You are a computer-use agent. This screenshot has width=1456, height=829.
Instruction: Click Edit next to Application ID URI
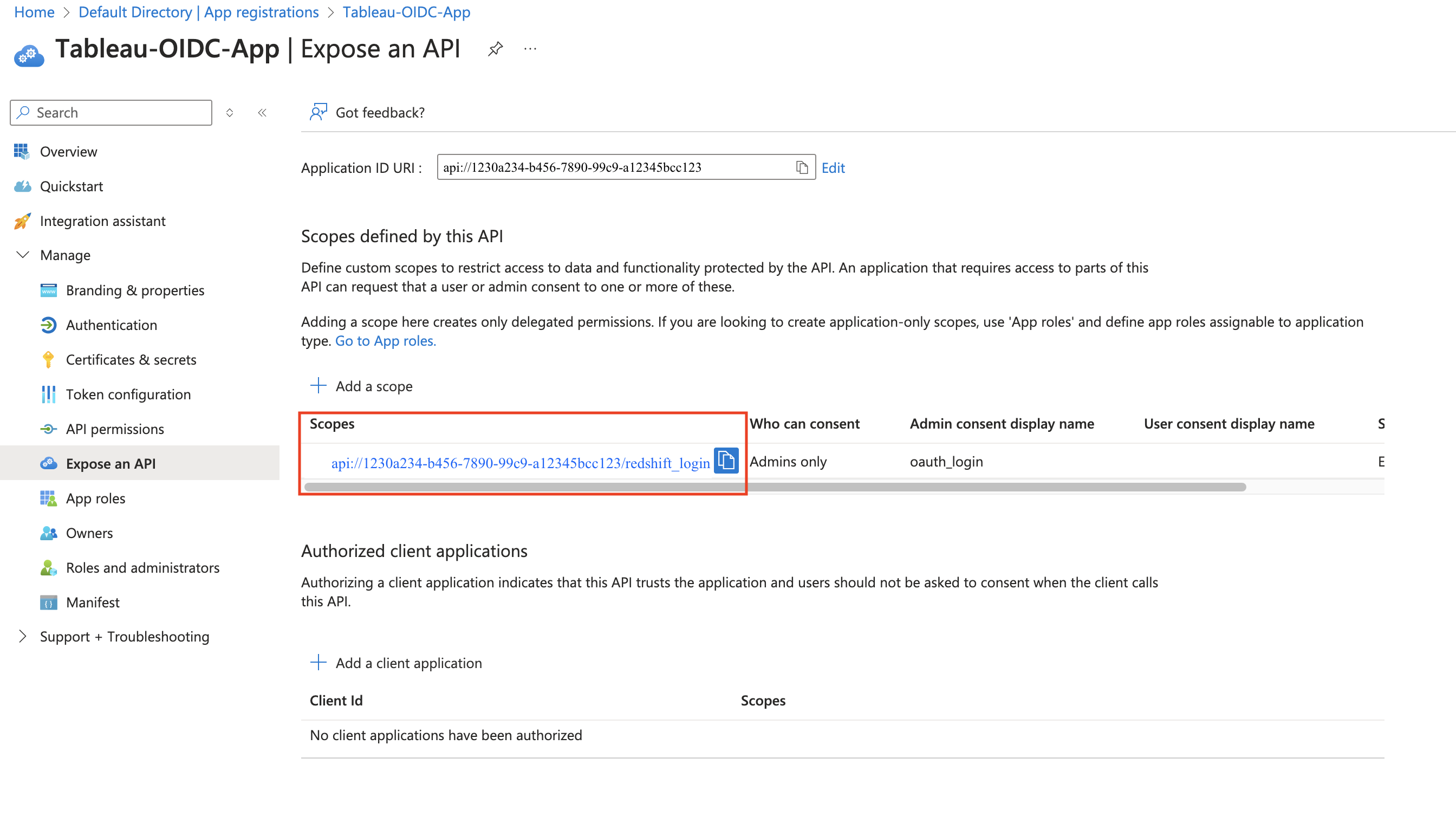(833, 168)
